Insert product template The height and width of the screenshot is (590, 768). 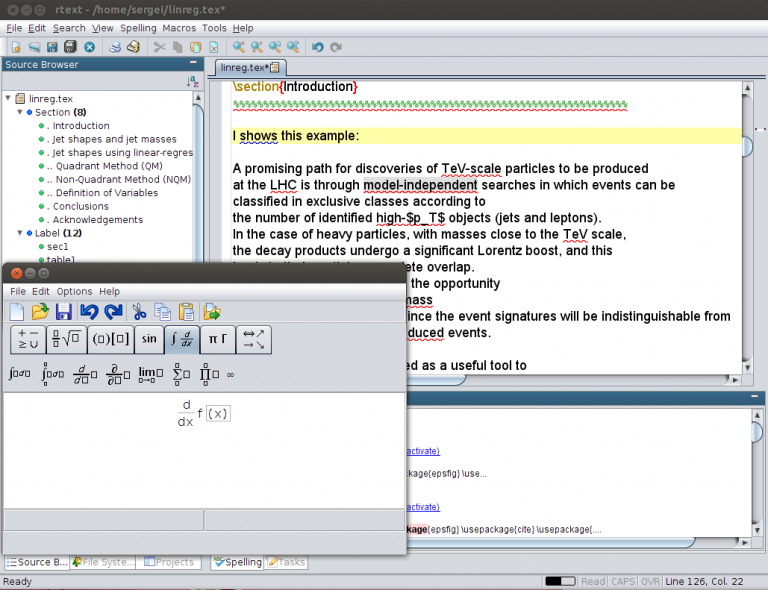(x=209, y=374)
